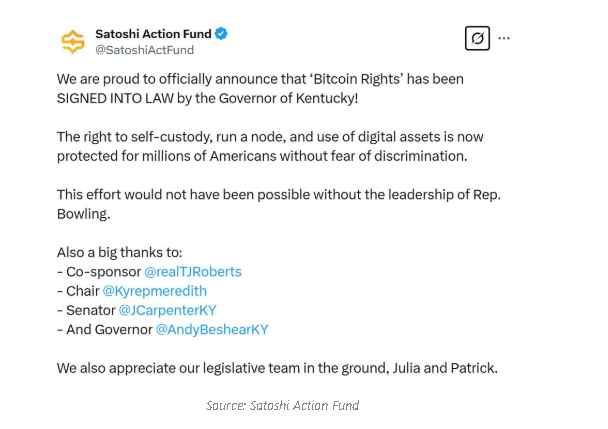Click the 'Senator' label text

[x=90, y=310]
